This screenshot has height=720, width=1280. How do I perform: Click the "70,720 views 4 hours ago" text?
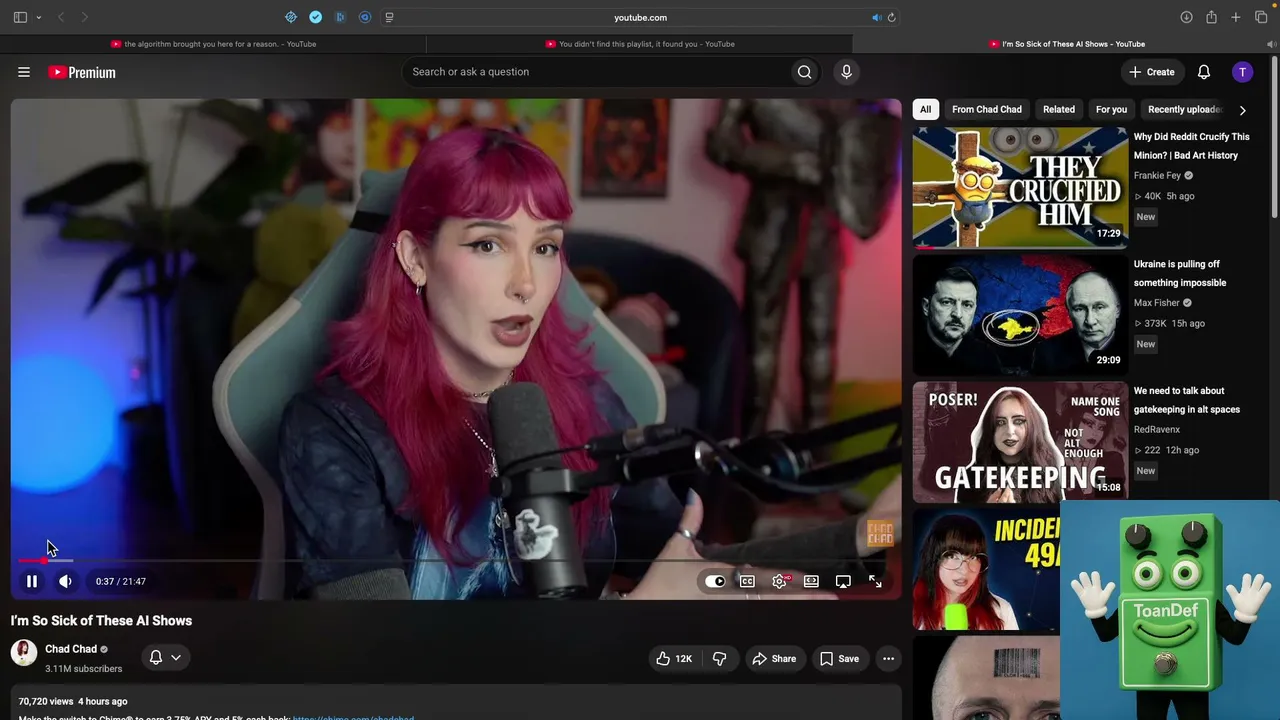click(x=73, y=701)
